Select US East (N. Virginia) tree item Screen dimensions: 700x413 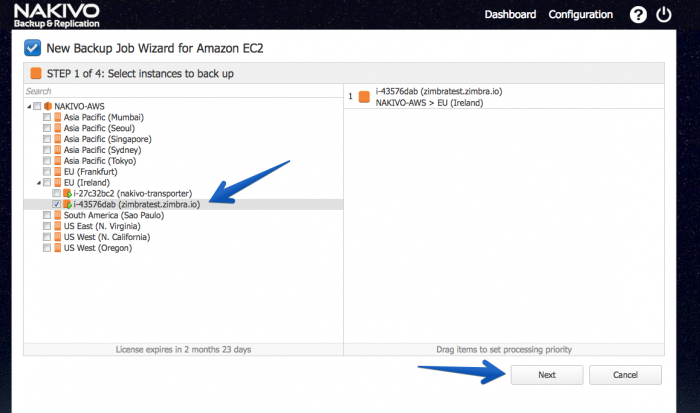[x=102, y=226]
